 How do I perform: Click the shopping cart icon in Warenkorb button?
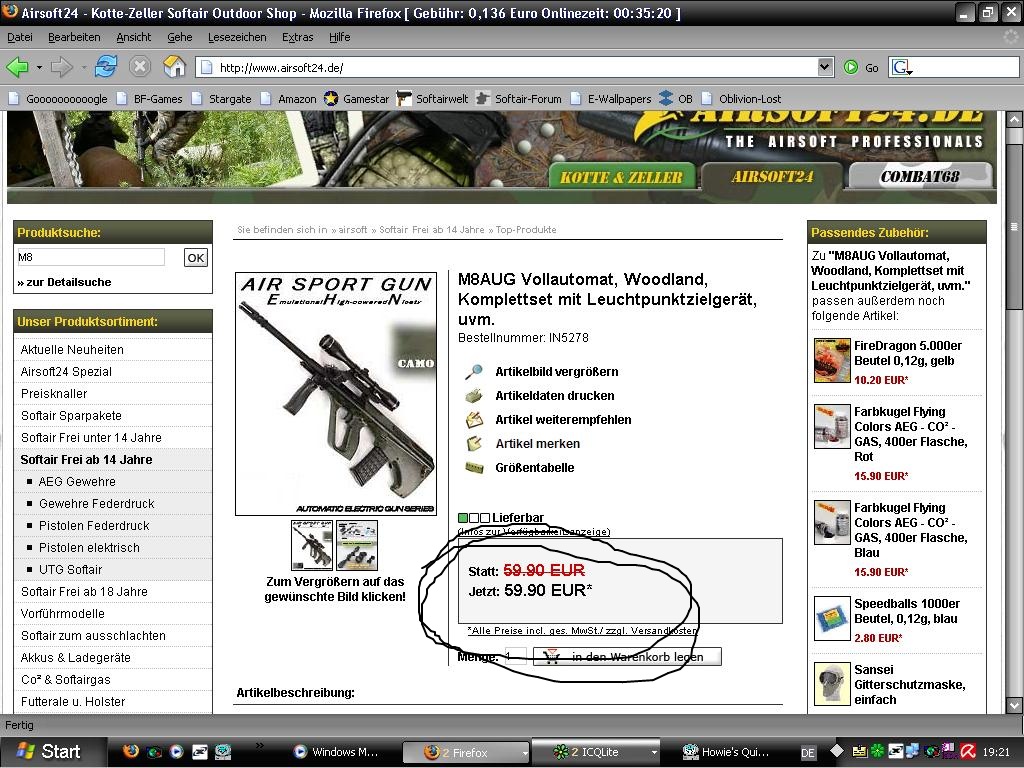[551, 657]
